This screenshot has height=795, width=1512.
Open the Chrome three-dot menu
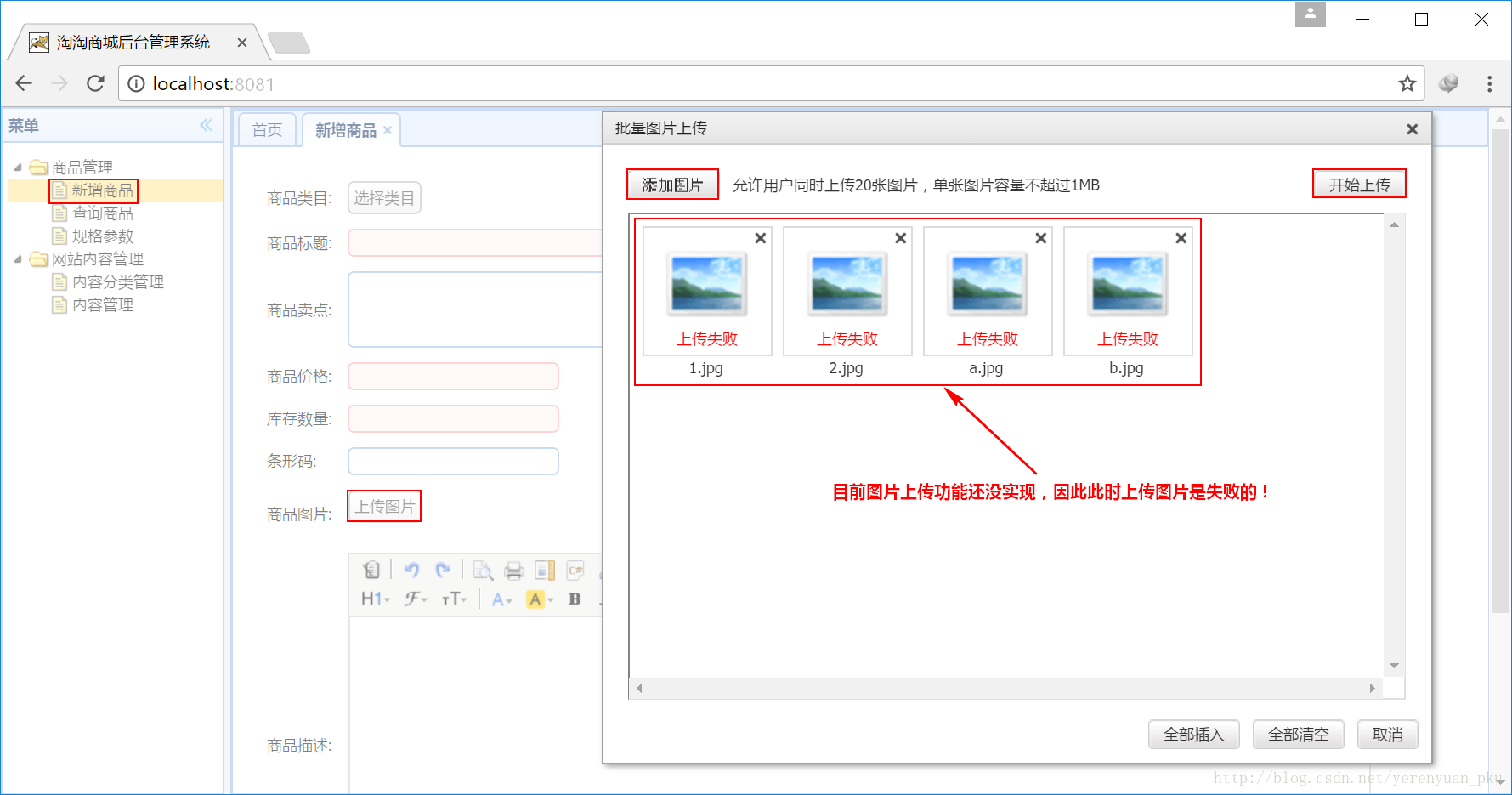[1489, 83]
